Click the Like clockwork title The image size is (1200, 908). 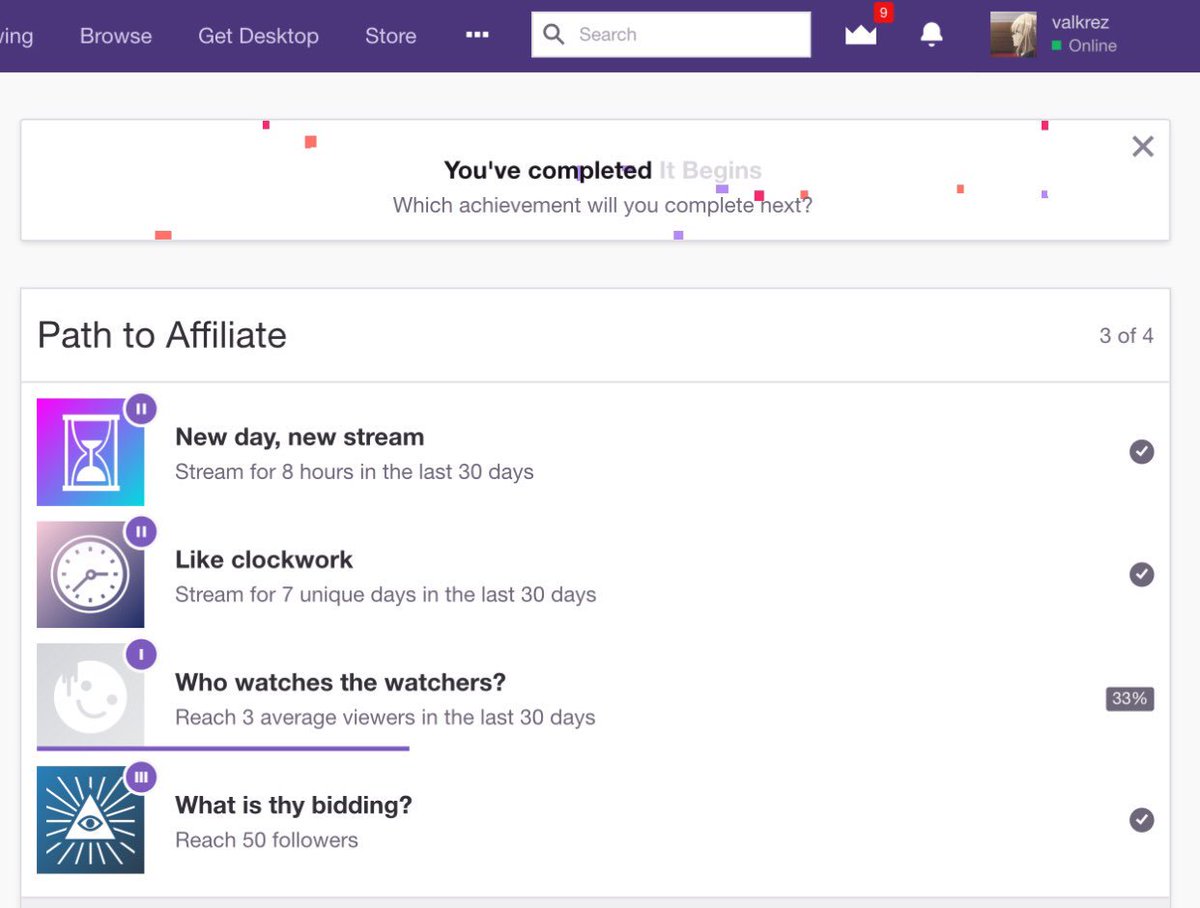(264, 560)
